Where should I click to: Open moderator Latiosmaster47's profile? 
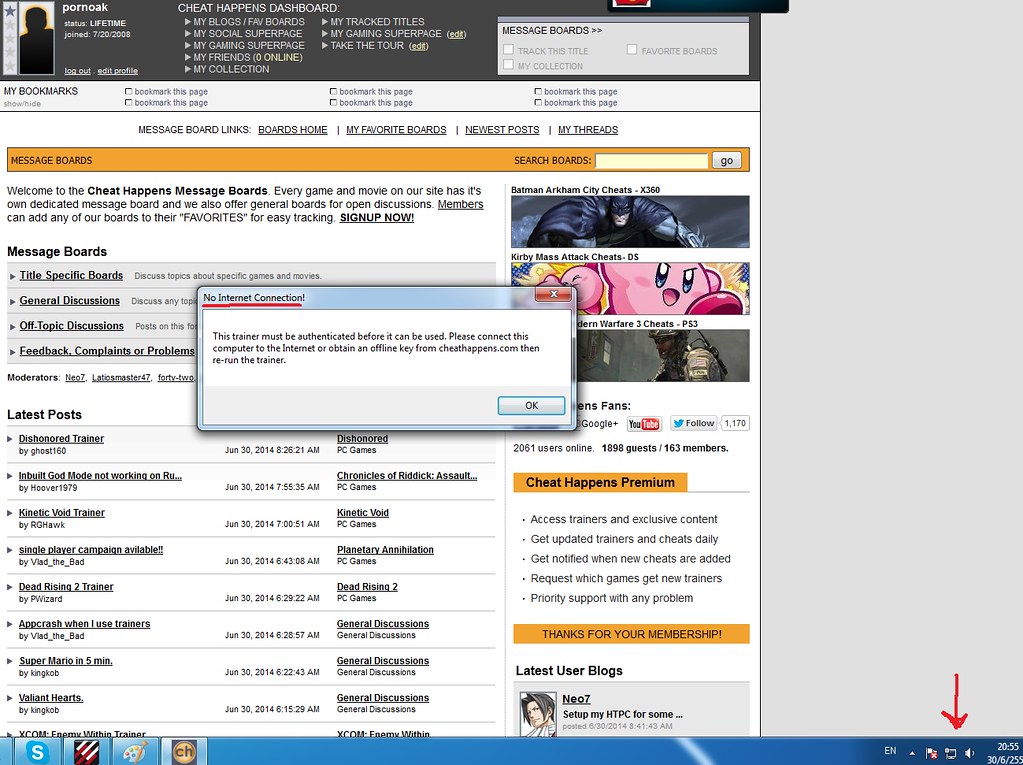coord(121,378)
